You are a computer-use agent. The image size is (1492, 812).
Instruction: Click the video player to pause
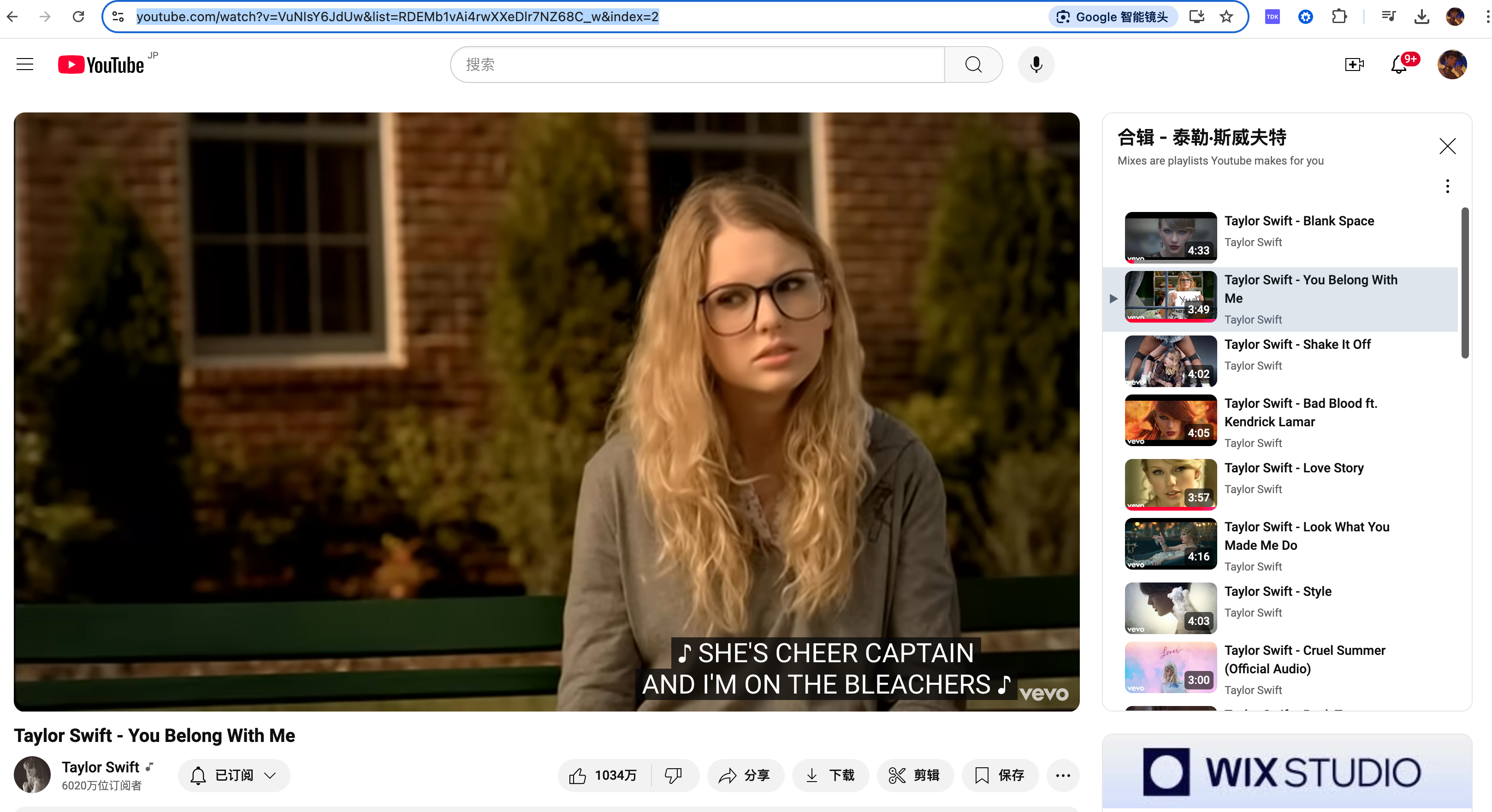coord(546,412)
